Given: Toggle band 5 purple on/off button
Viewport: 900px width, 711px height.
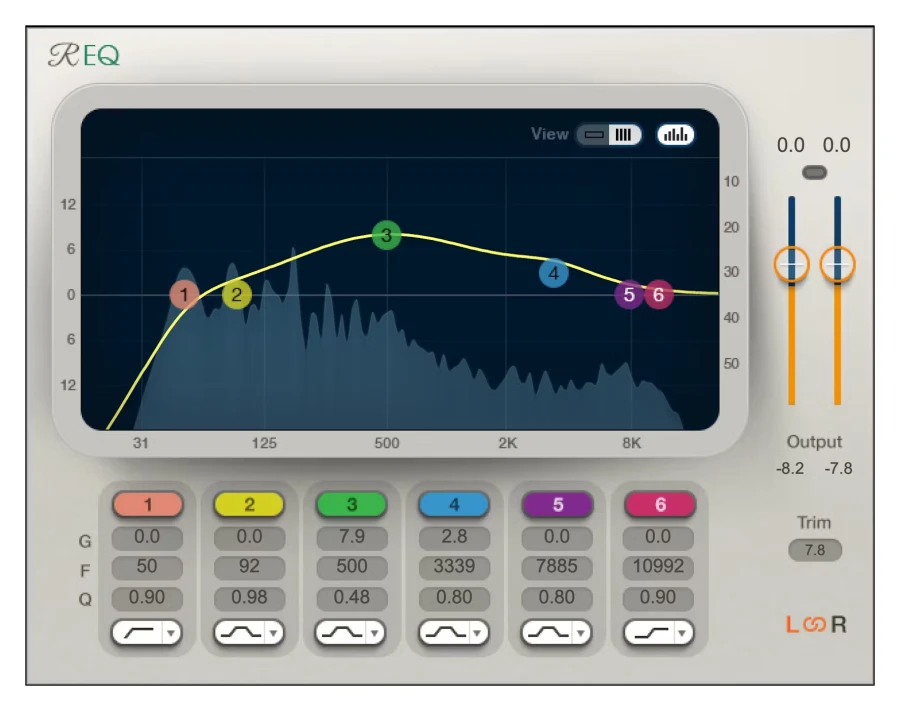Looking at the screenshot, I should click(x=557, y=504).
